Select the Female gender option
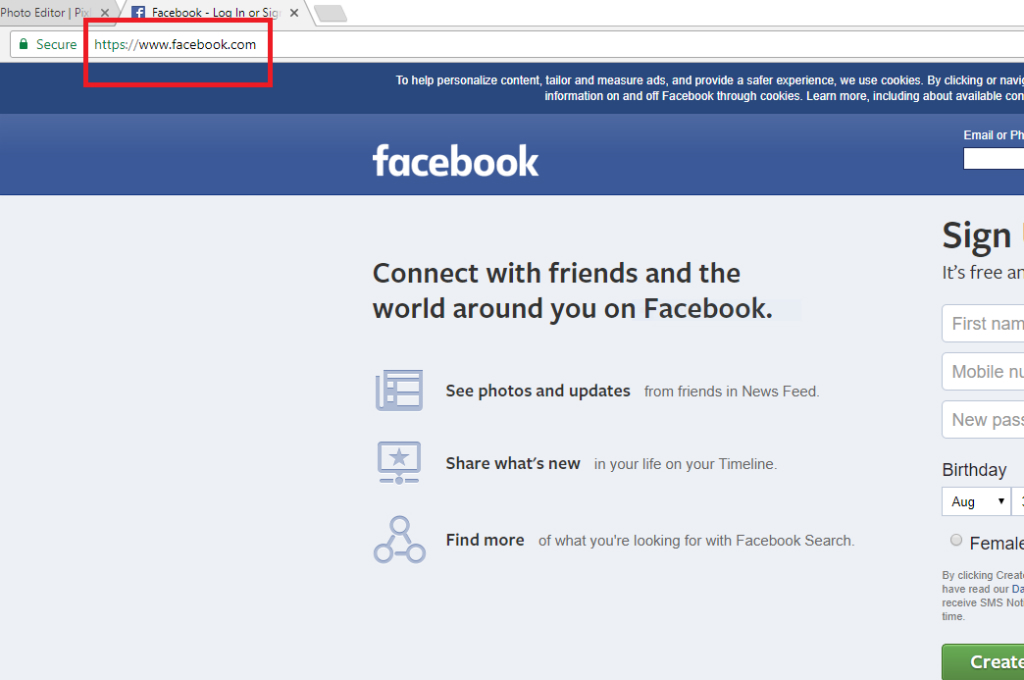Image resolution: width=1024 pixels, height=680 pixels. tap(956, 540)
